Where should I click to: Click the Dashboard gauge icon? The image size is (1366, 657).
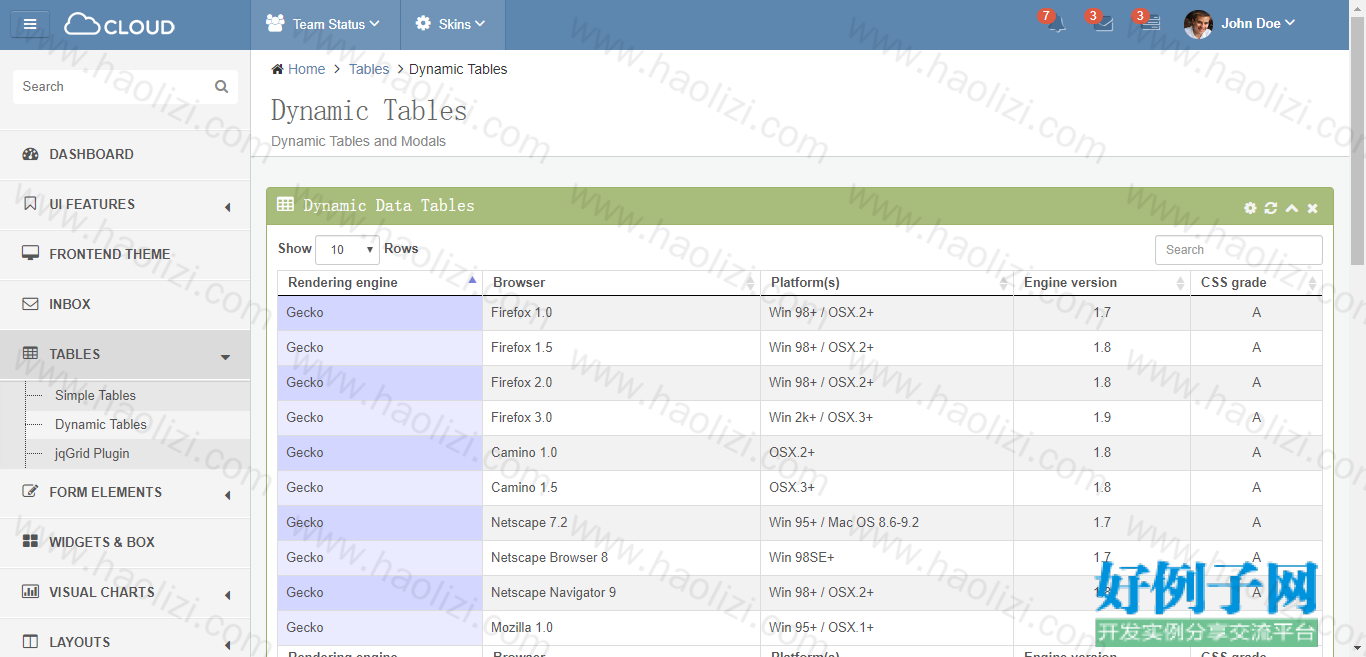30,154
